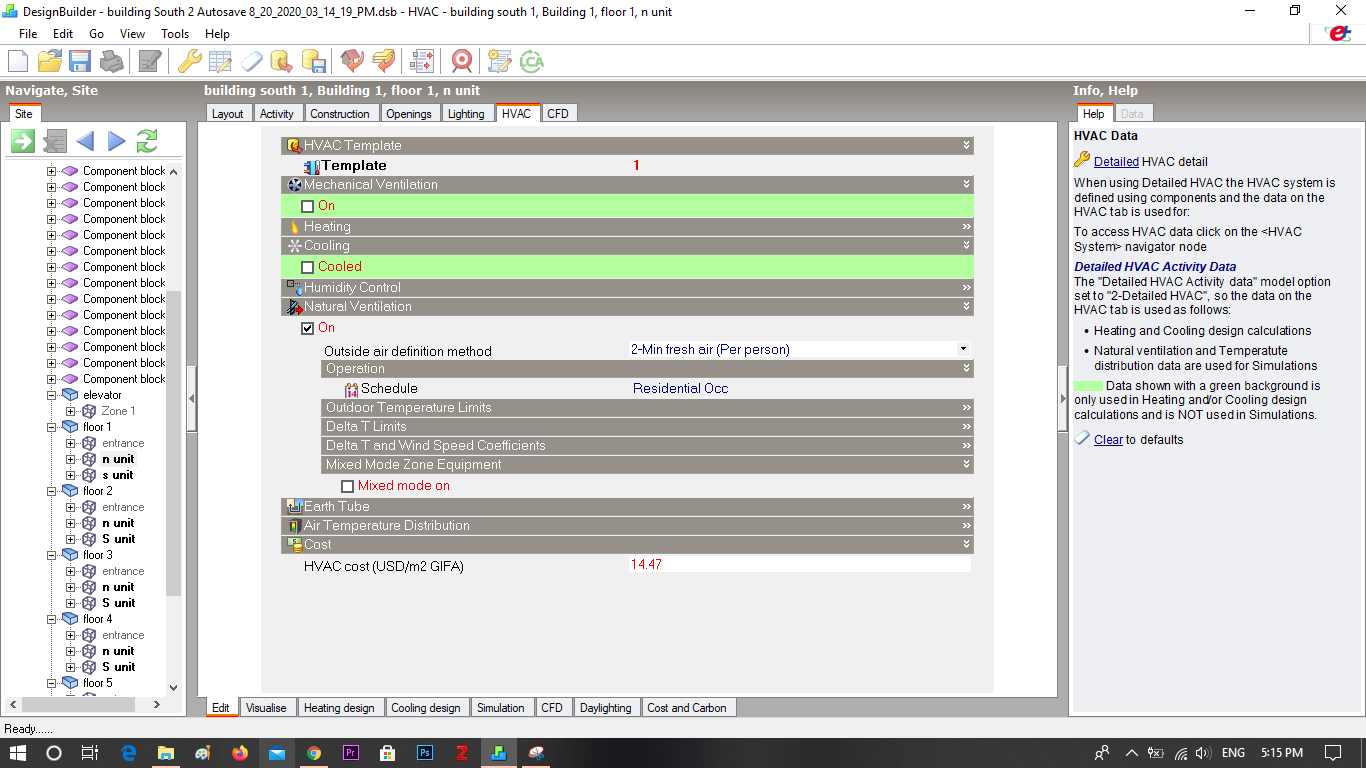Expand the Earth Tube section

point(627,506)
